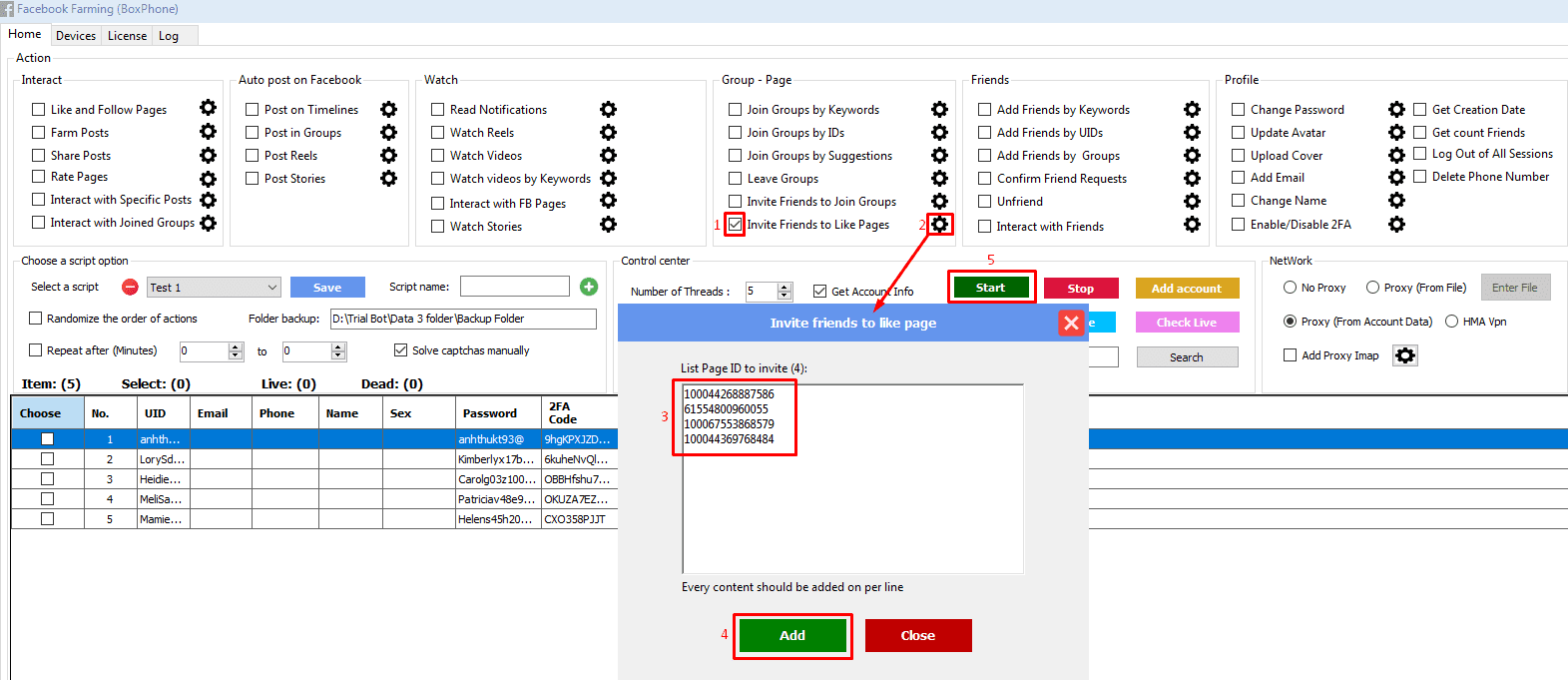
Task: Click the List Page ID text area
Action: click(x=852, y=478)
